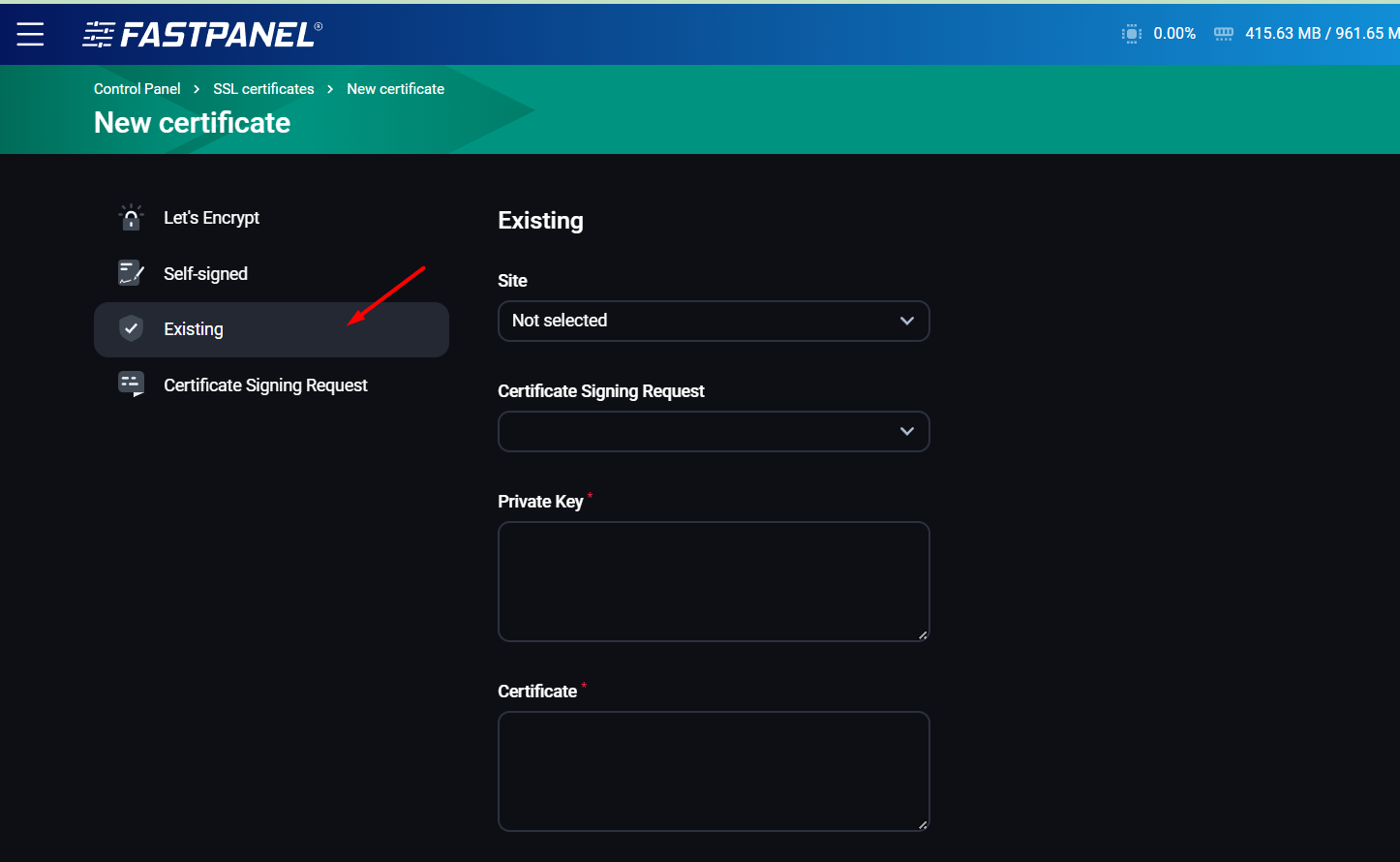The width and height of the screenshot is (1400, 862).
Task: Click the memory usage RAM icon
Action: click(x=1224, y=34)
